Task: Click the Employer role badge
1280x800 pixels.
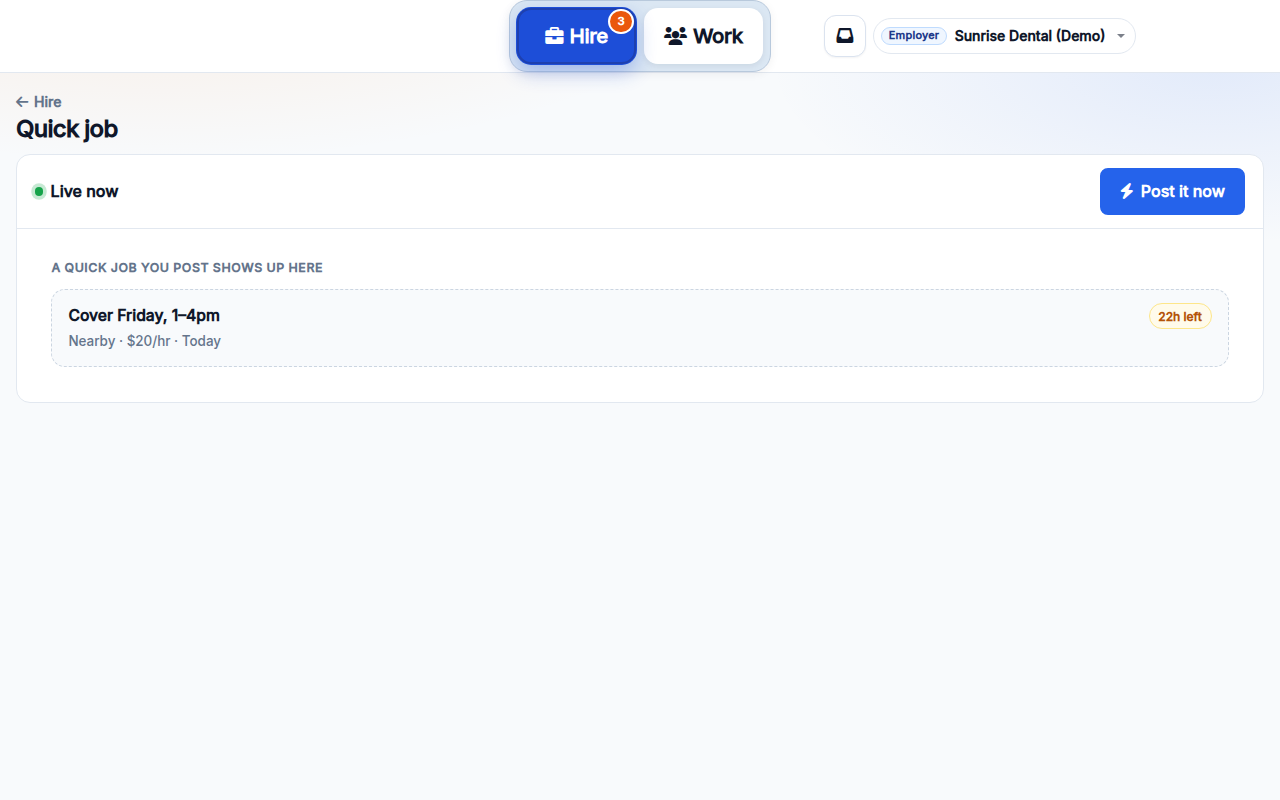Action: [x=914, y=36]
